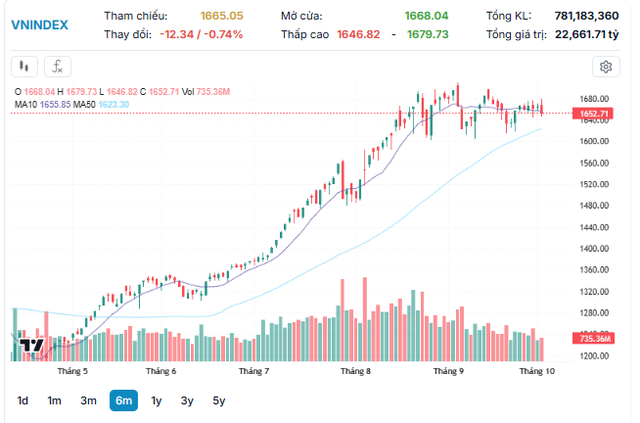Viewport: 640px width, 423px height.
Task: Show the 3y time range
Action: coord(187,400)
